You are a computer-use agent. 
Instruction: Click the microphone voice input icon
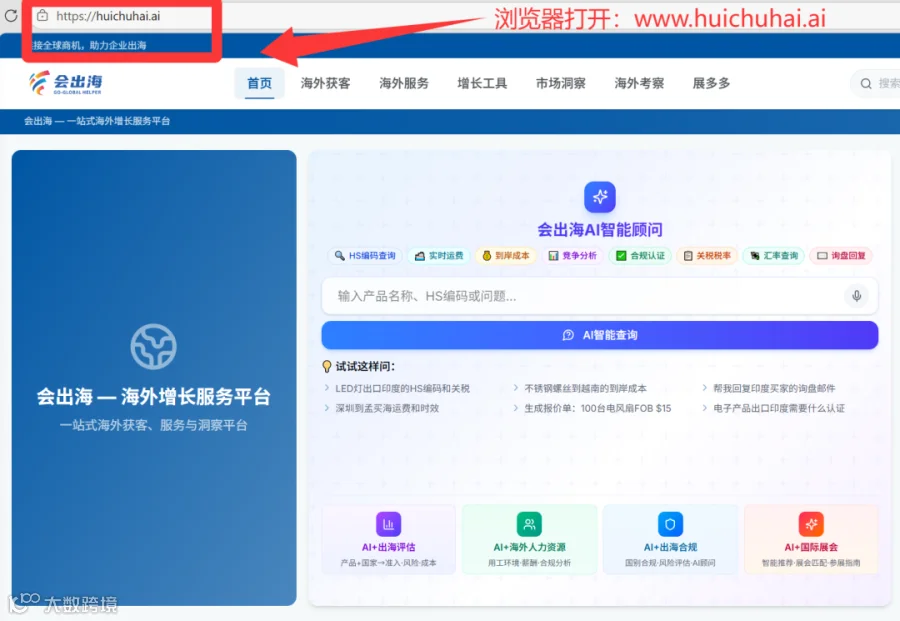856,296
